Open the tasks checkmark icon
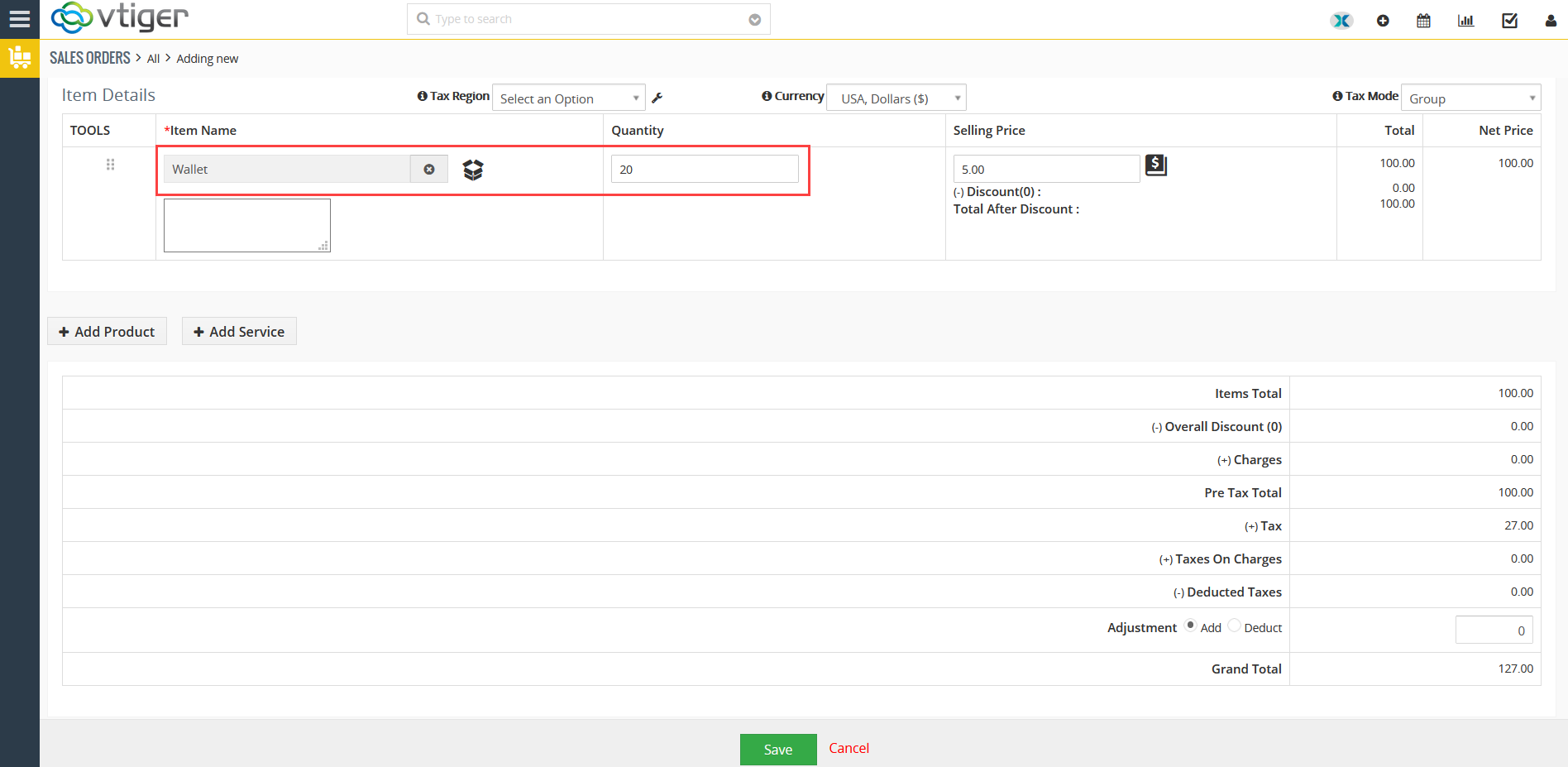Image resolution: width=1568 pixels, height=767 pixels. 1509,21
